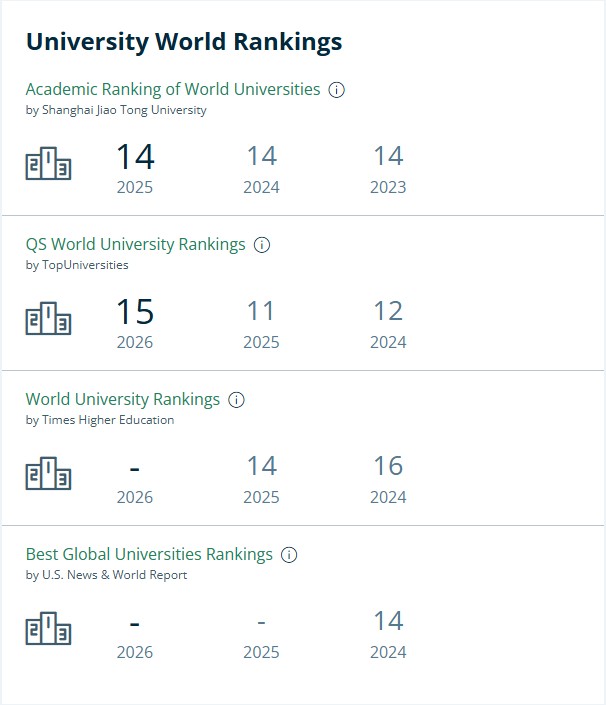Open info icon beside Times Higher Education World University Rankings

[236, 400]
